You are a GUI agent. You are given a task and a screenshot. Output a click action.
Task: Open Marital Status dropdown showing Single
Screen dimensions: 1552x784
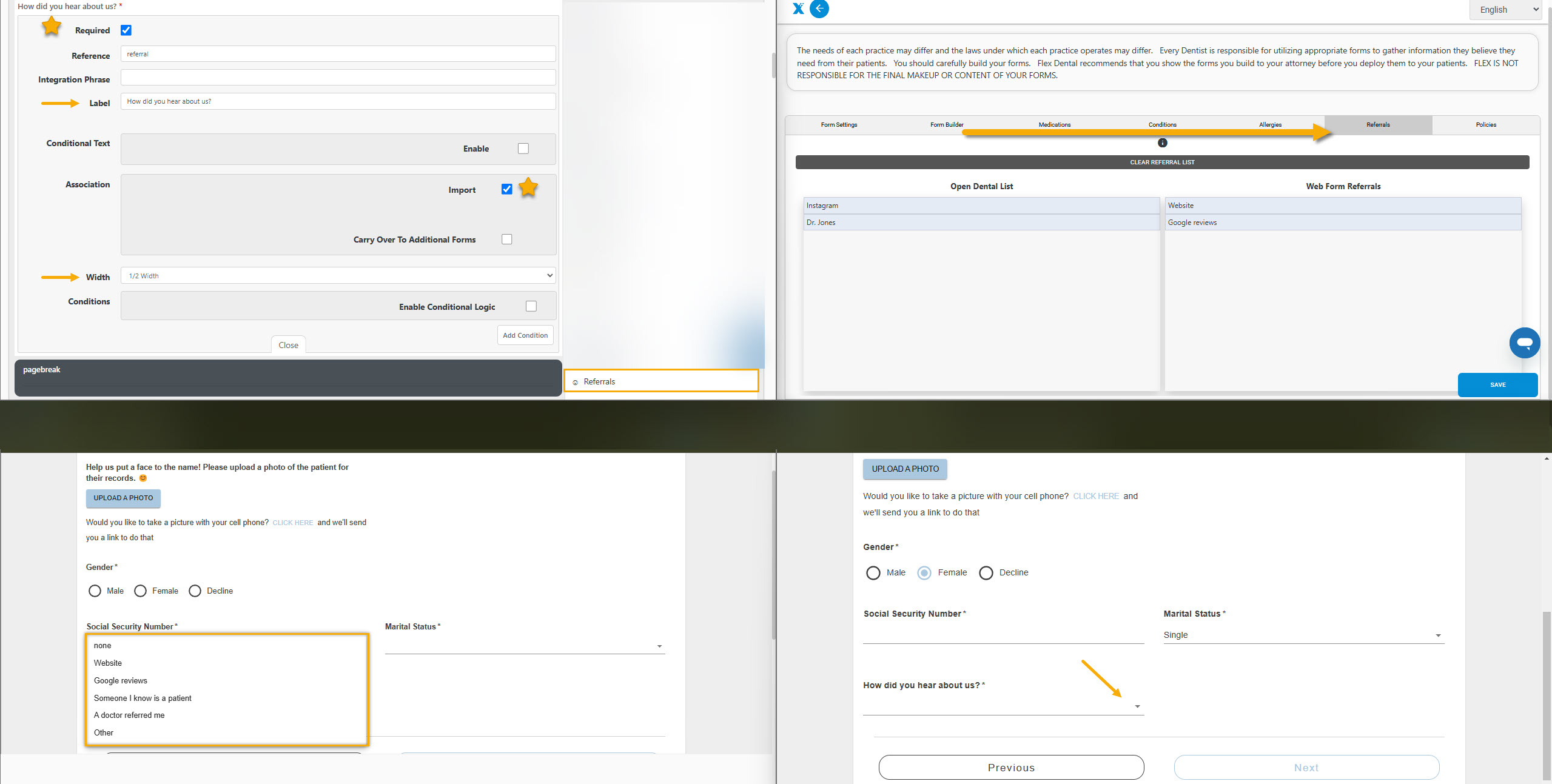tap(1303, 635)
